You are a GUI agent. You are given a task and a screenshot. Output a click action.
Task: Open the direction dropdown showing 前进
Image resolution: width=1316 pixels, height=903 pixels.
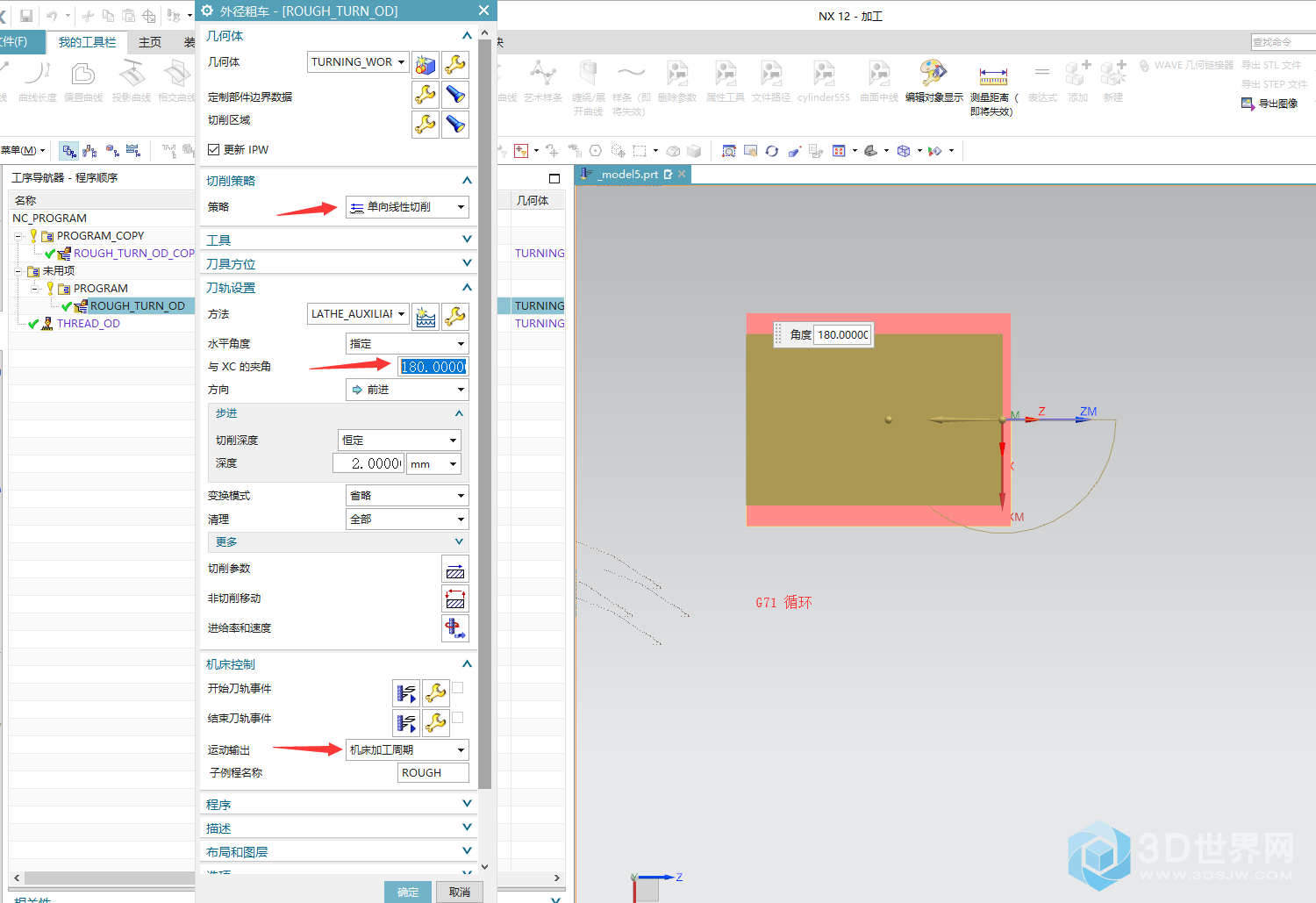[407, 390]
